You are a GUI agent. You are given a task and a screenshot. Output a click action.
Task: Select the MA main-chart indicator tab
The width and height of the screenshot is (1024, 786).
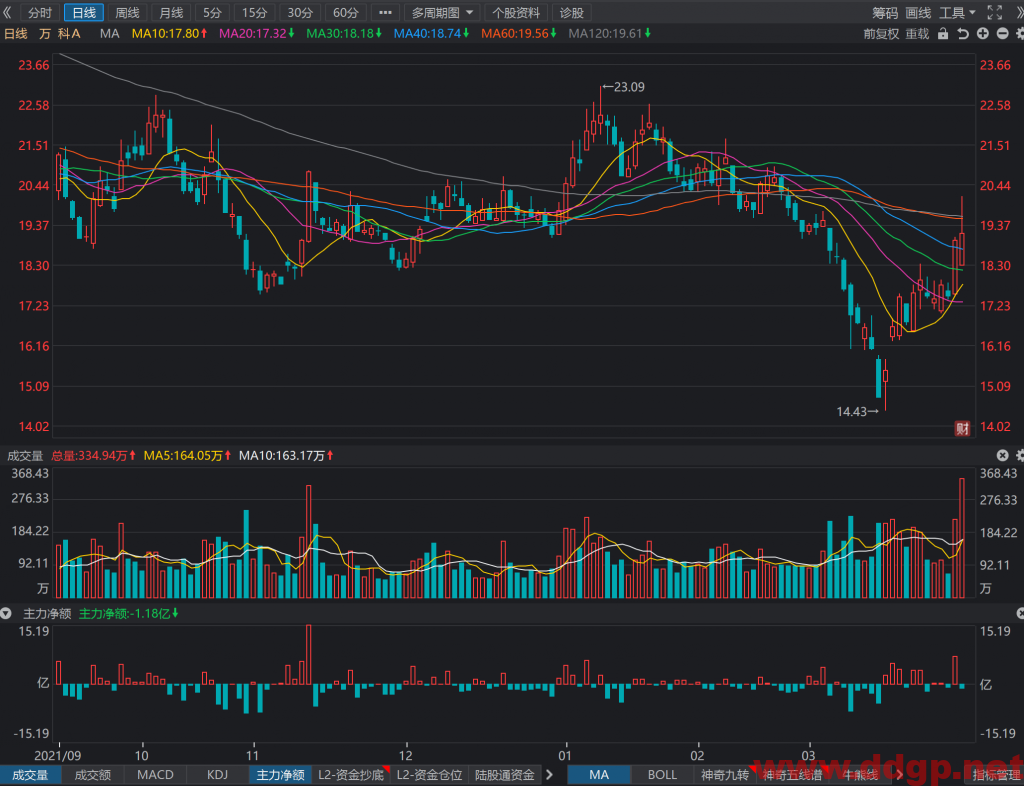click(599, 775)
